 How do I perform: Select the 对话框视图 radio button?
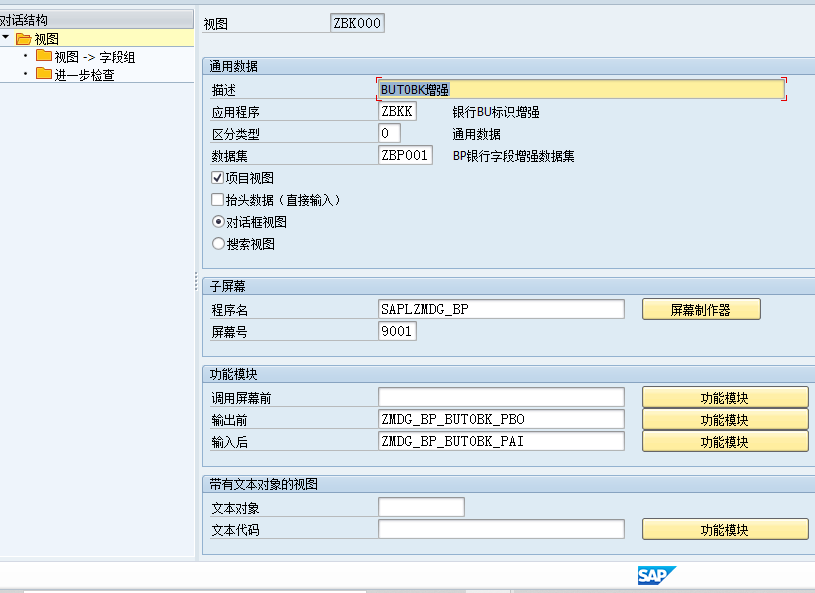218,222
